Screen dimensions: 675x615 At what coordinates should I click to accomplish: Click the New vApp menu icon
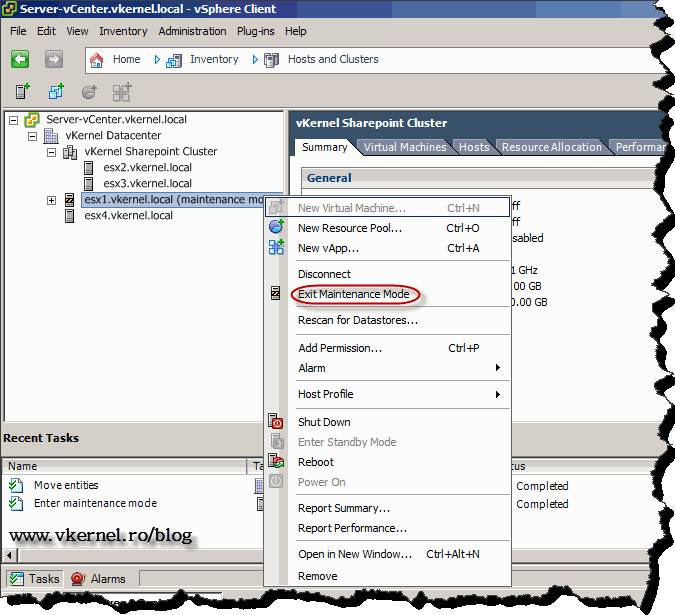(276, 247)
